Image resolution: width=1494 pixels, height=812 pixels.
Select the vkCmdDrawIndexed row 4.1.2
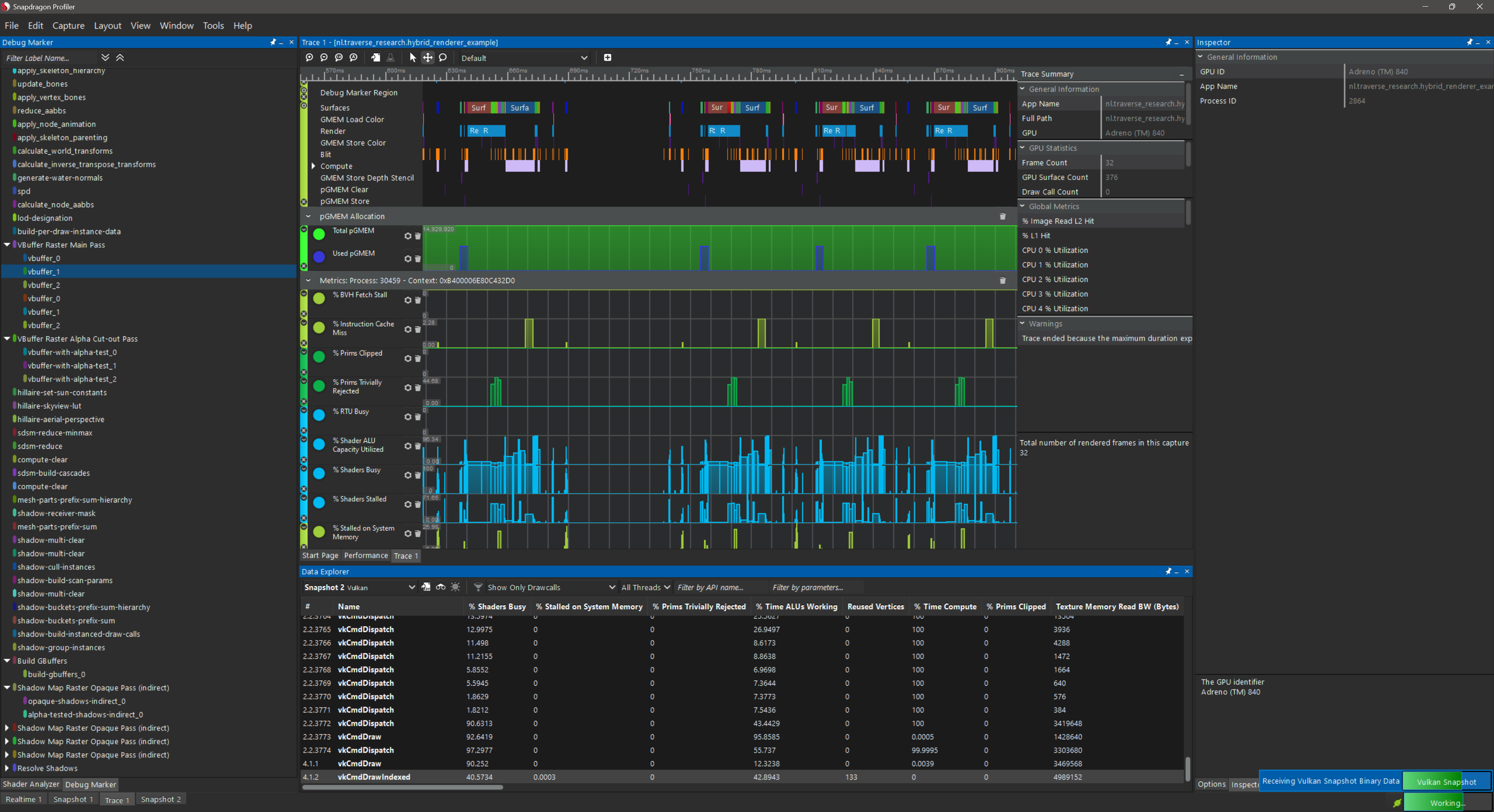pyautogui.click(x=742, y=777)
